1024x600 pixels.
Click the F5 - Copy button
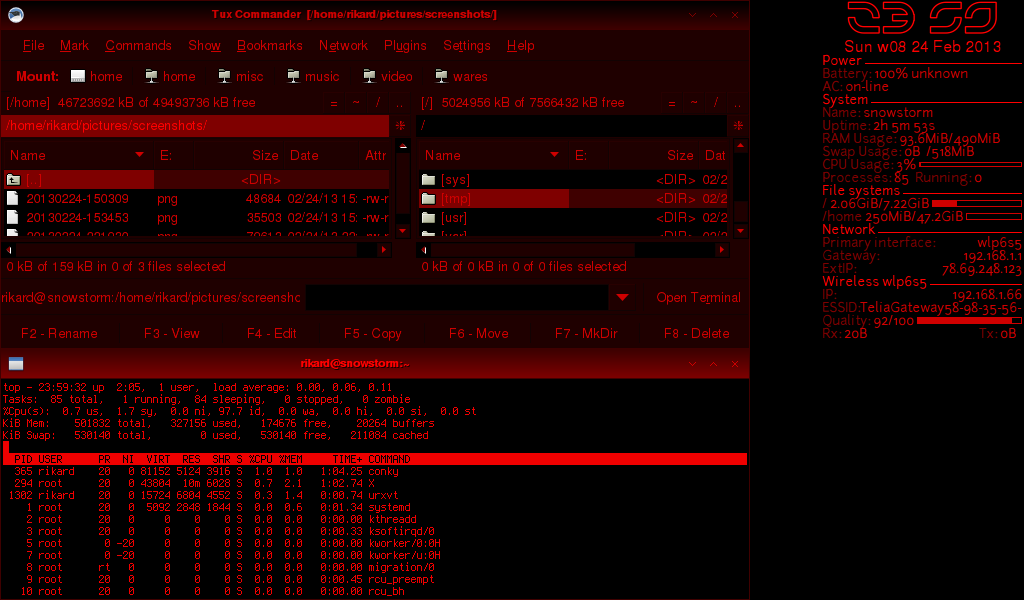pos(373,334)
